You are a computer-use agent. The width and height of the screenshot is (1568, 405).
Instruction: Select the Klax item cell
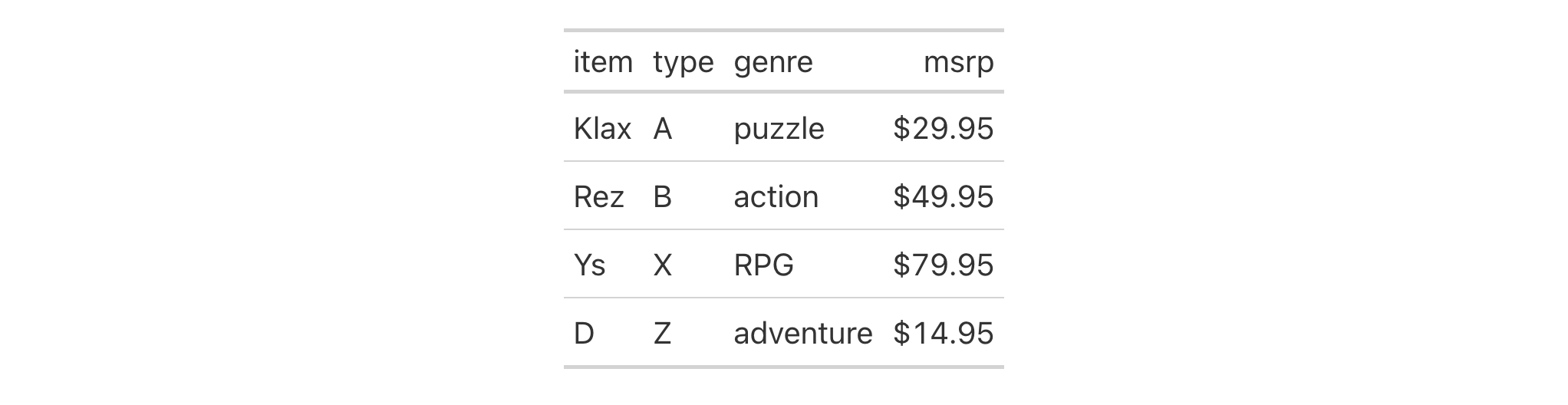coord(604,128)
